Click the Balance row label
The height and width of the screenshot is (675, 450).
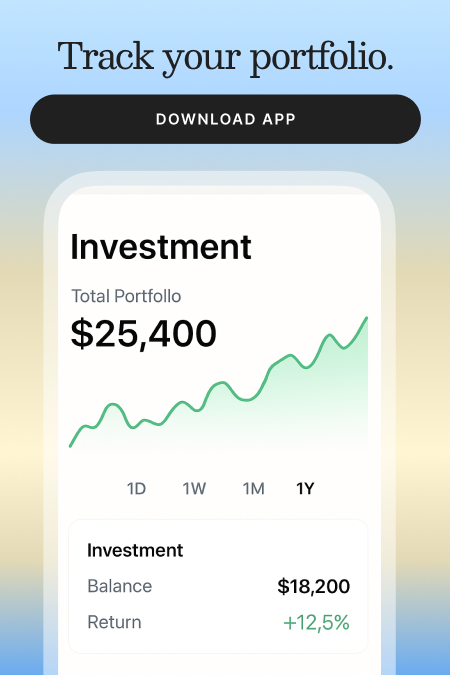coord(120,586)
